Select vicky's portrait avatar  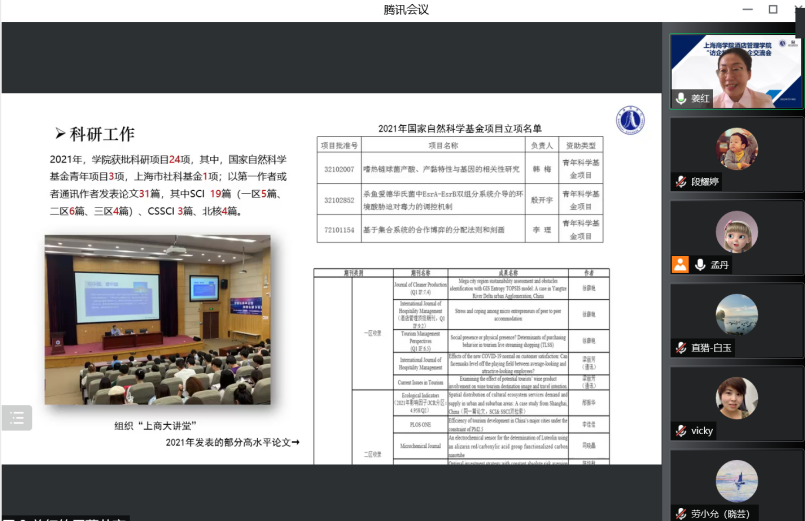737,398
